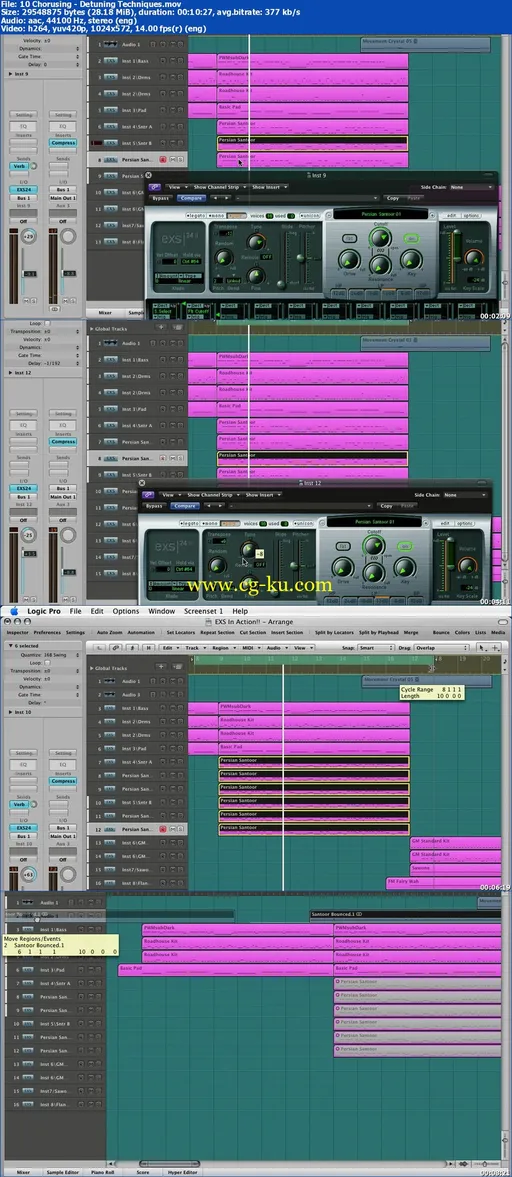Toggle poly mode in Inst 9 plugin window

[235, 215]
